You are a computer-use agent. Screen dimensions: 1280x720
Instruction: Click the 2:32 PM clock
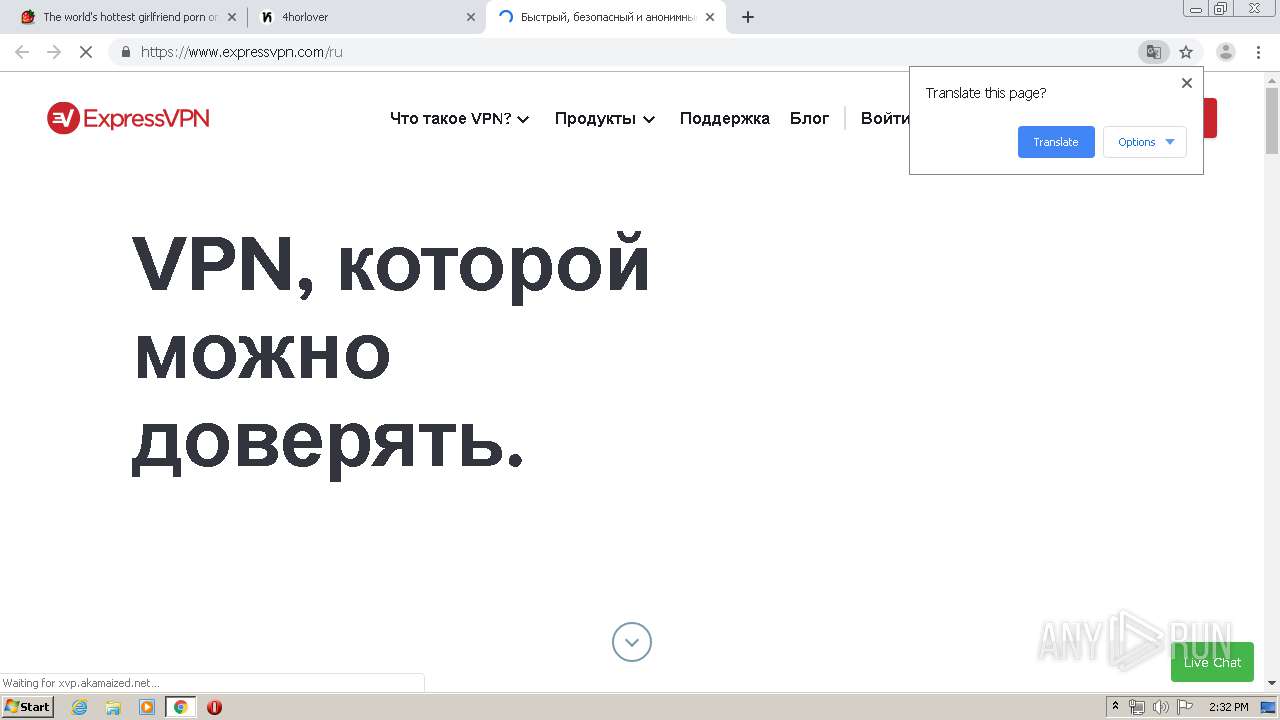(x=1228, y=707)
